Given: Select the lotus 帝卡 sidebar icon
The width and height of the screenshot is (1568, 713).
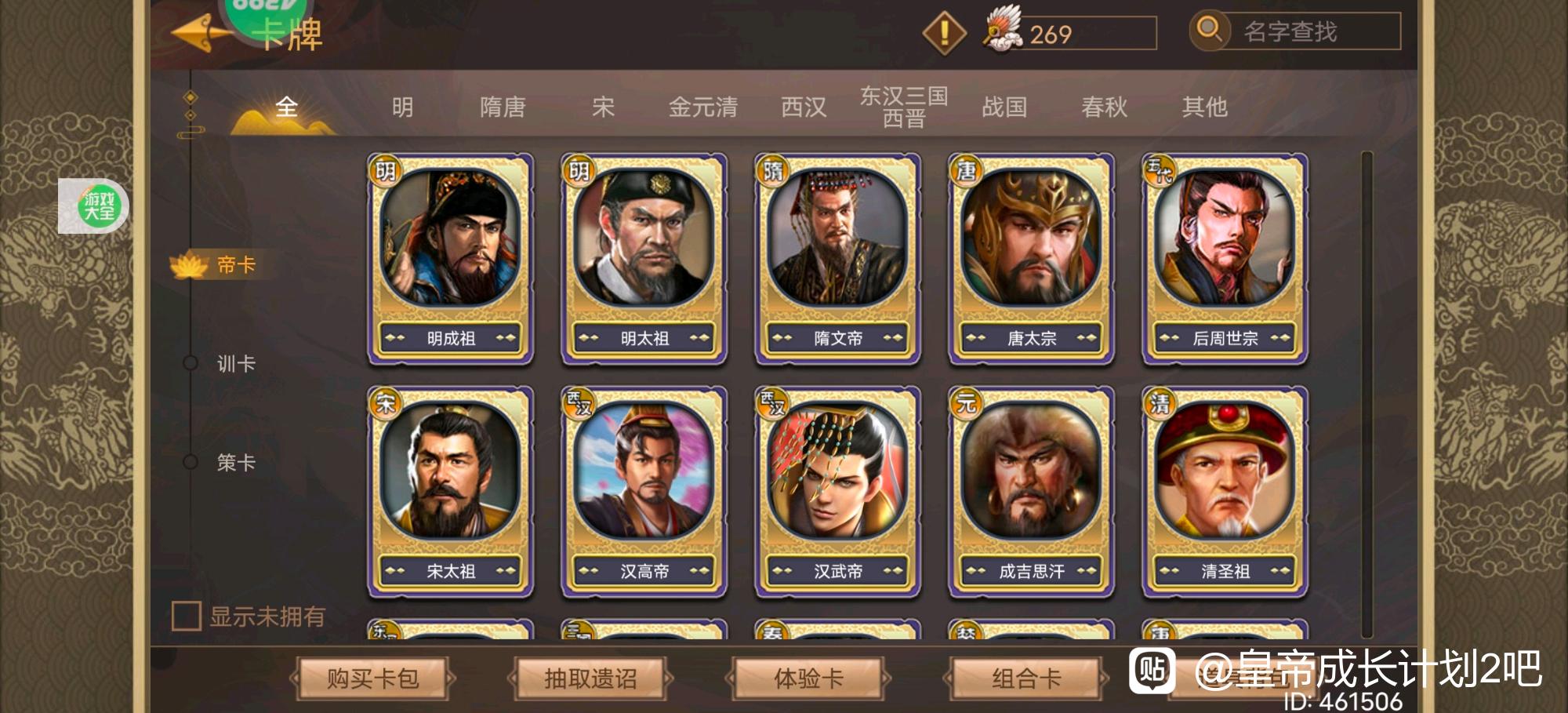Looking at the screenshot, I should coord(188,265).
